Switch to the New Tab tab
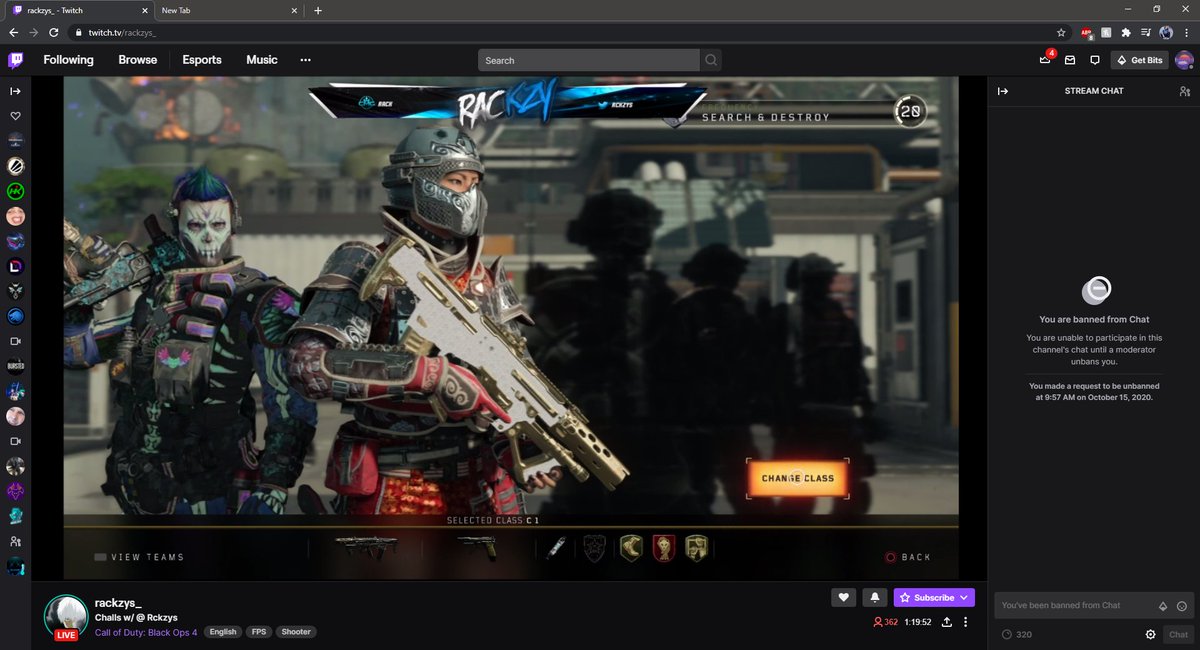The height and width of the screenshot is (650, 1200). (x=228, y=10)
